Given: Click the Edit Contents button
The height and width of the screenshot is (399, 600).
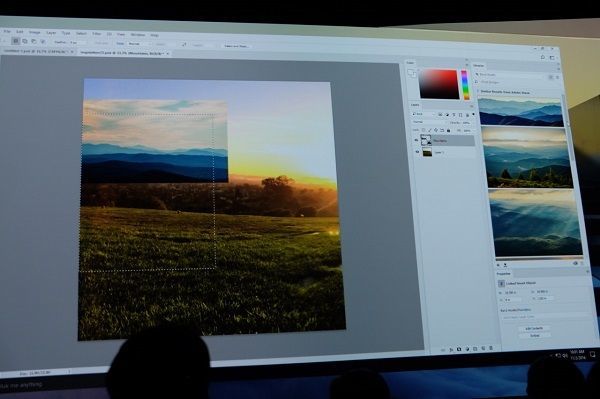Looking at the screenshot, I should pyautogui.click(x=534, y=328).
